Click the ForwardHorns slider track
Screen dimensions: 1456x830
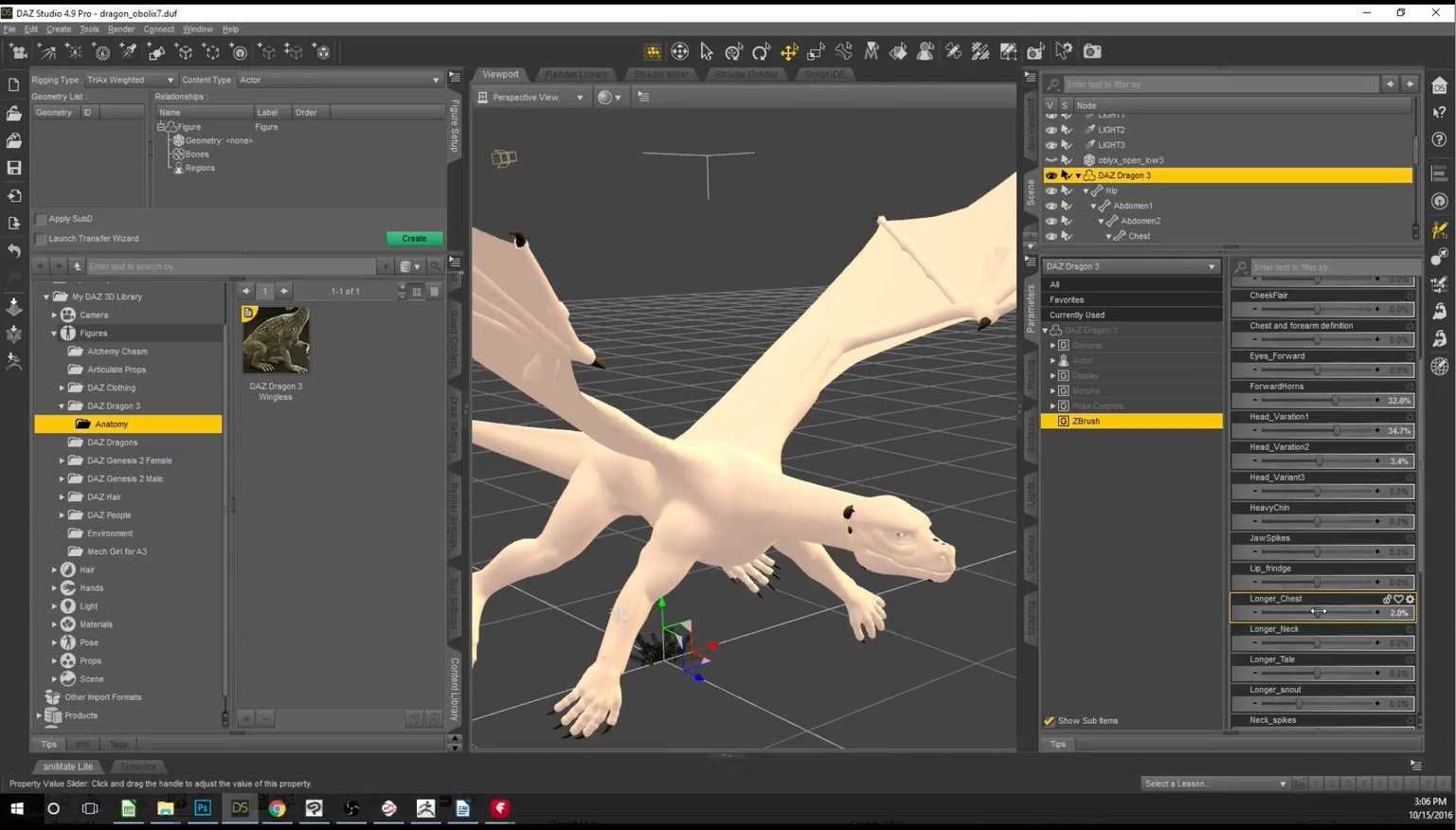[x=1316, y=400]
